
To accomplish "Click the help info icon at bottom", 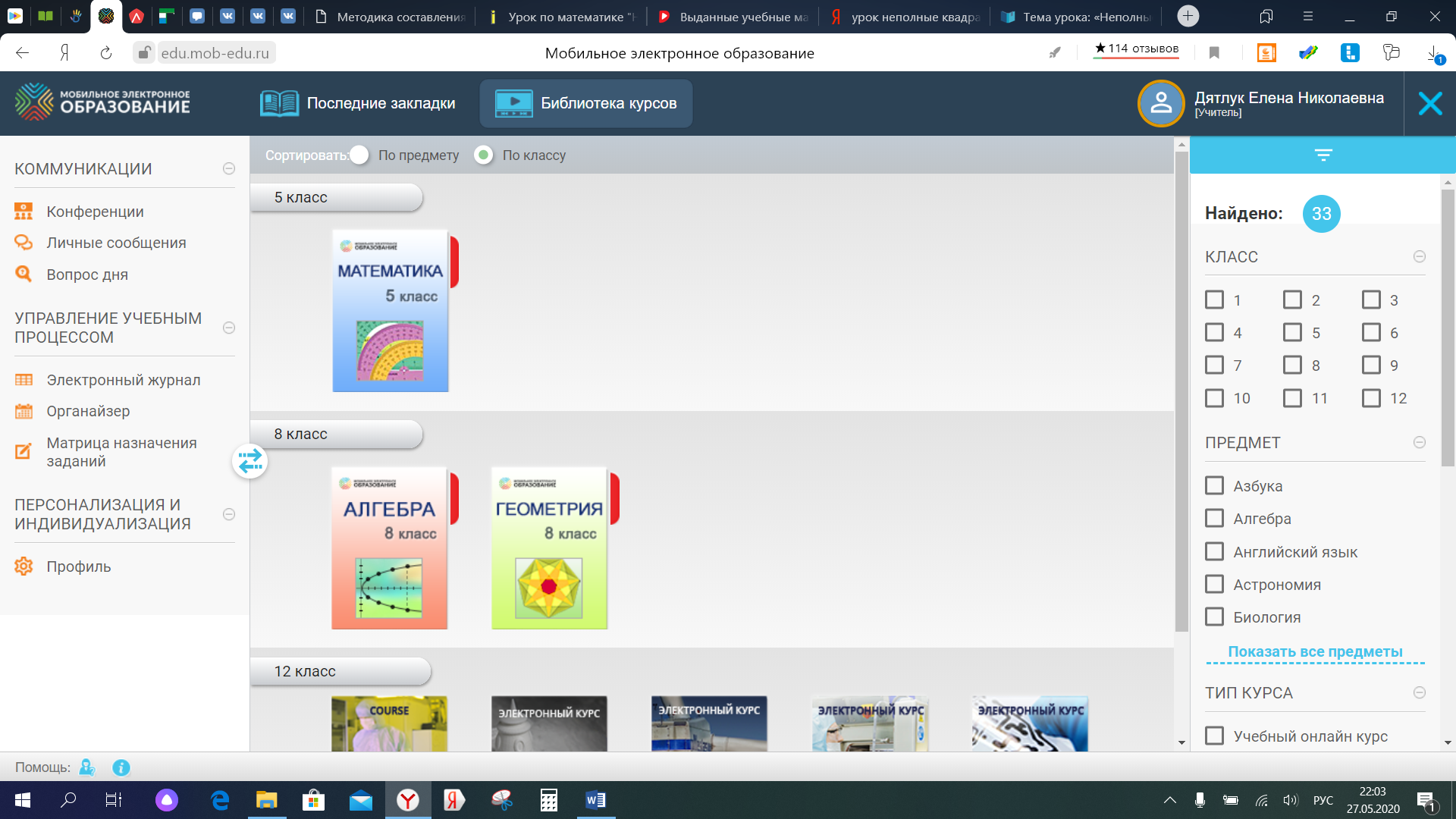I will pos(121,767).
